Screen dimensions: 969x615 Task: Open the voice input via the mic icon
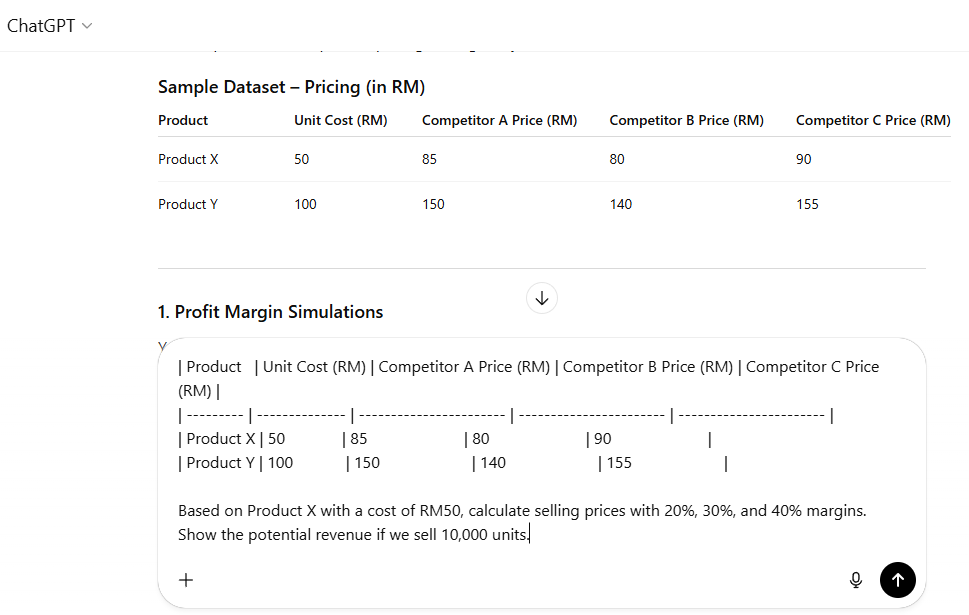click(x=856, y=580)
